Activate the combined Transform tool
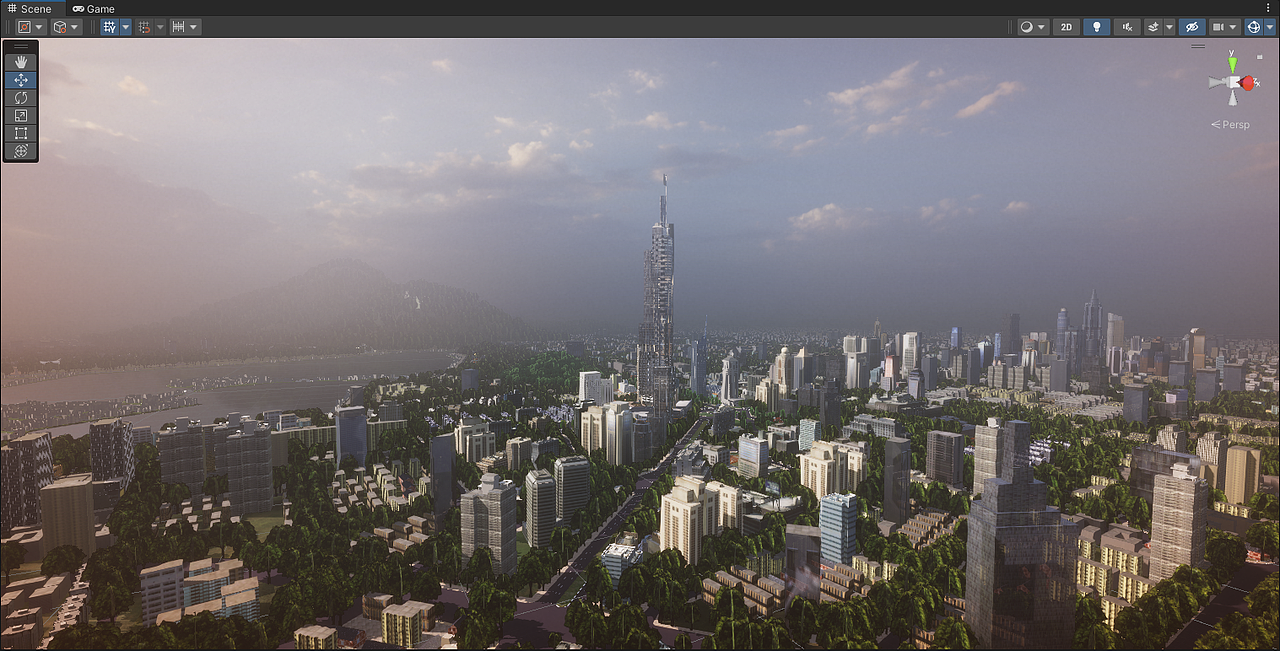The image size is (1280, 651). point(20,151)
